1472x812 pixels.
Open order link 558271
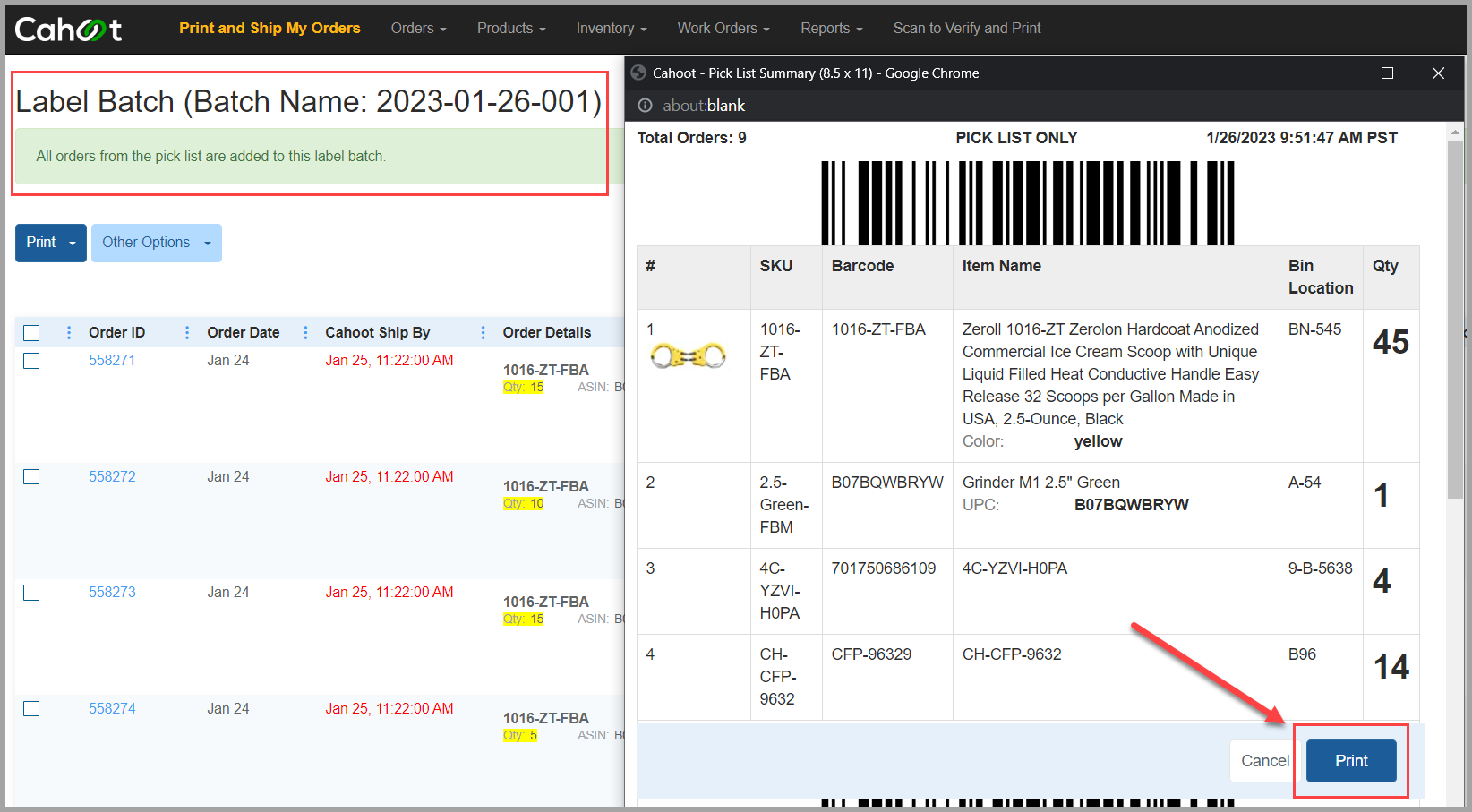[112, 360]
